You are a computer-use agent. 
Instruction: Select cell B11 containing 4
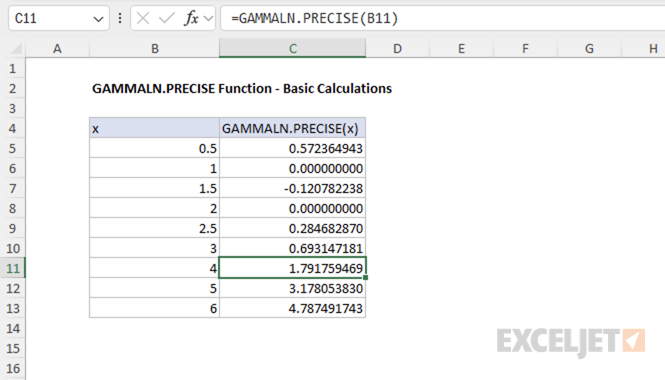[154, 268]
